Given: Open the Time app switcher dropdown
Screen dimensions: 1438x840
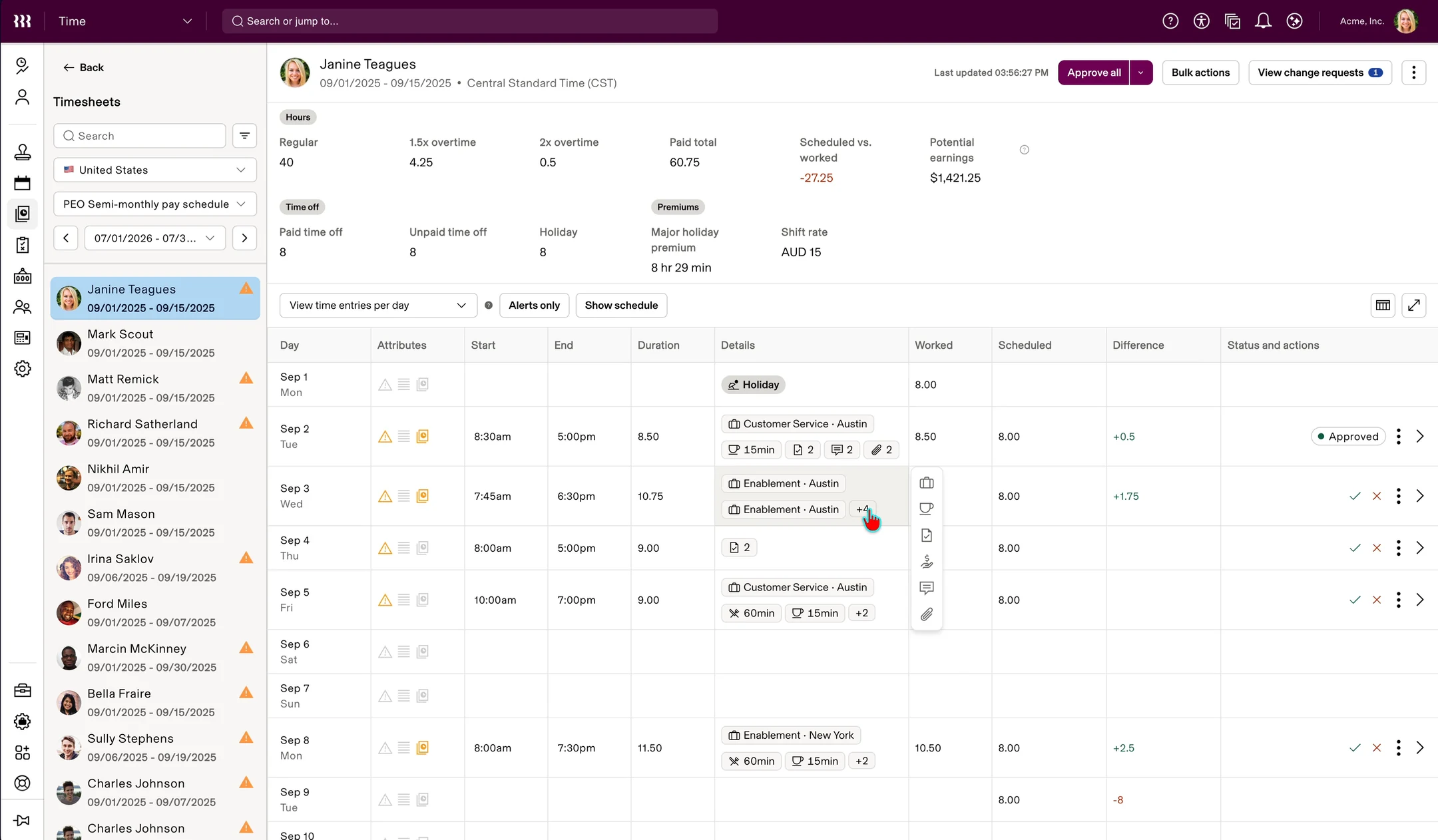Looking at the screenshot, I should pos(125,21).
